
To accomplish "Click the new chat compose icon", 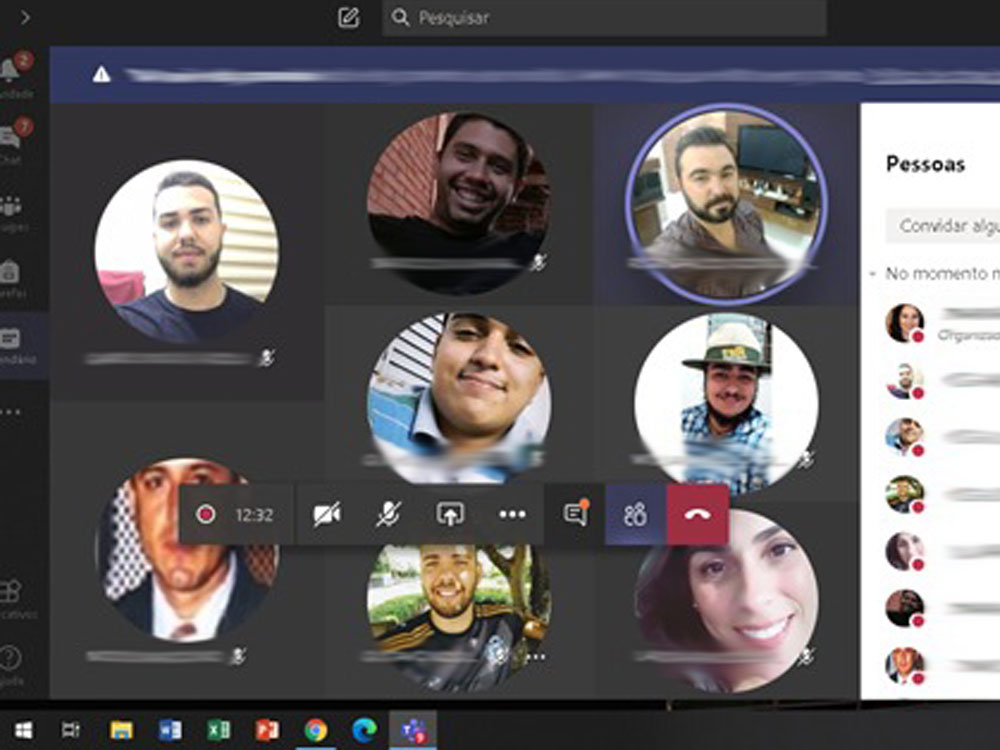I will [x=348, y=18].
